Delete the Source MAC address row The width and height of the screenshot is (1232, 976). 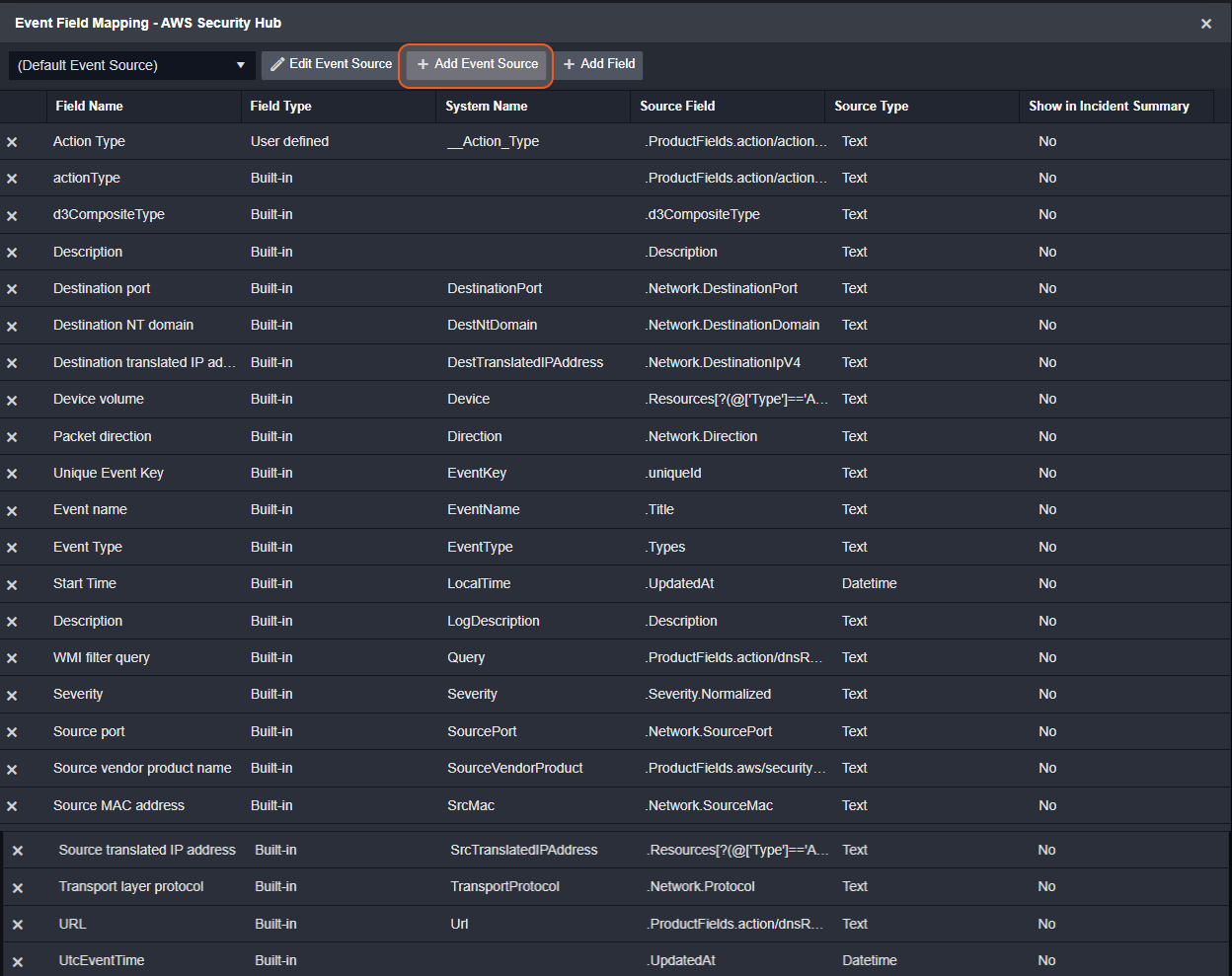12,806
